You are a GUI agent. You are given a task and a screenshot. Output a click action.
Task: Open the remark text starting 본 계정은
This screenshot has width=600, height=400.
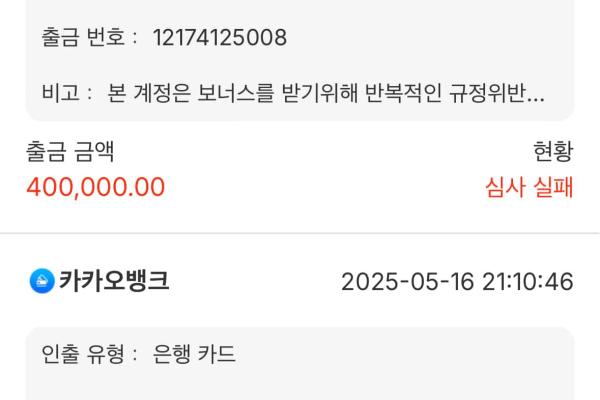[x=326, y=93]
